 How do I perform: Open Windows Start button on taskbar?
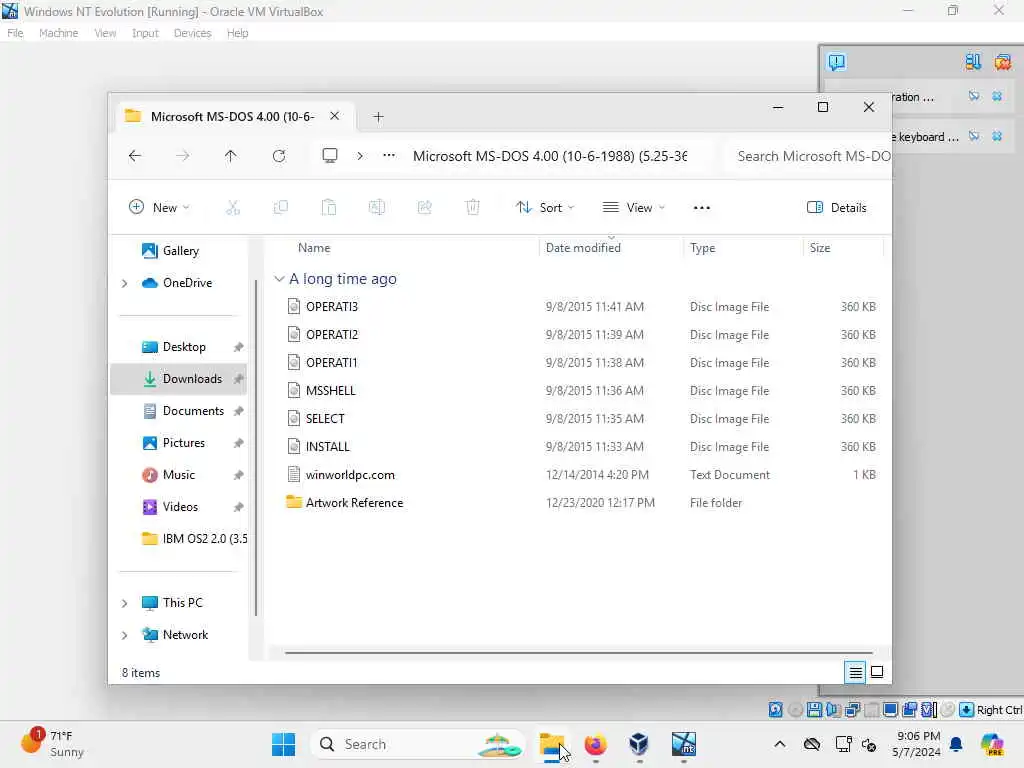283,744
